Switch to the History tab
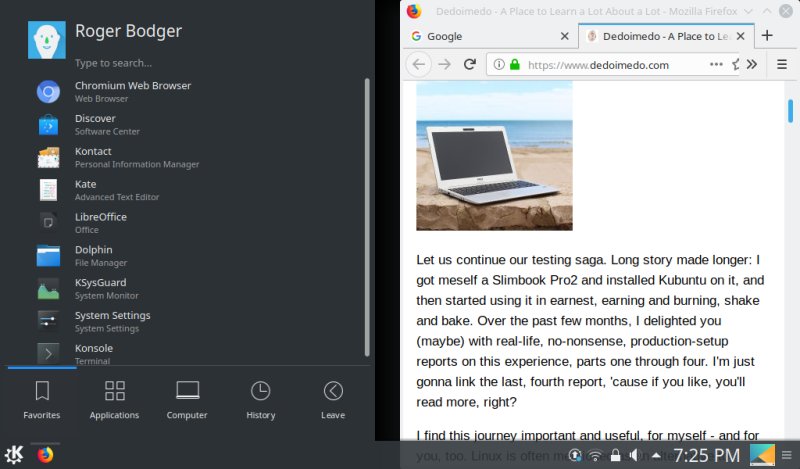The image size is (800, 469). 260,400
